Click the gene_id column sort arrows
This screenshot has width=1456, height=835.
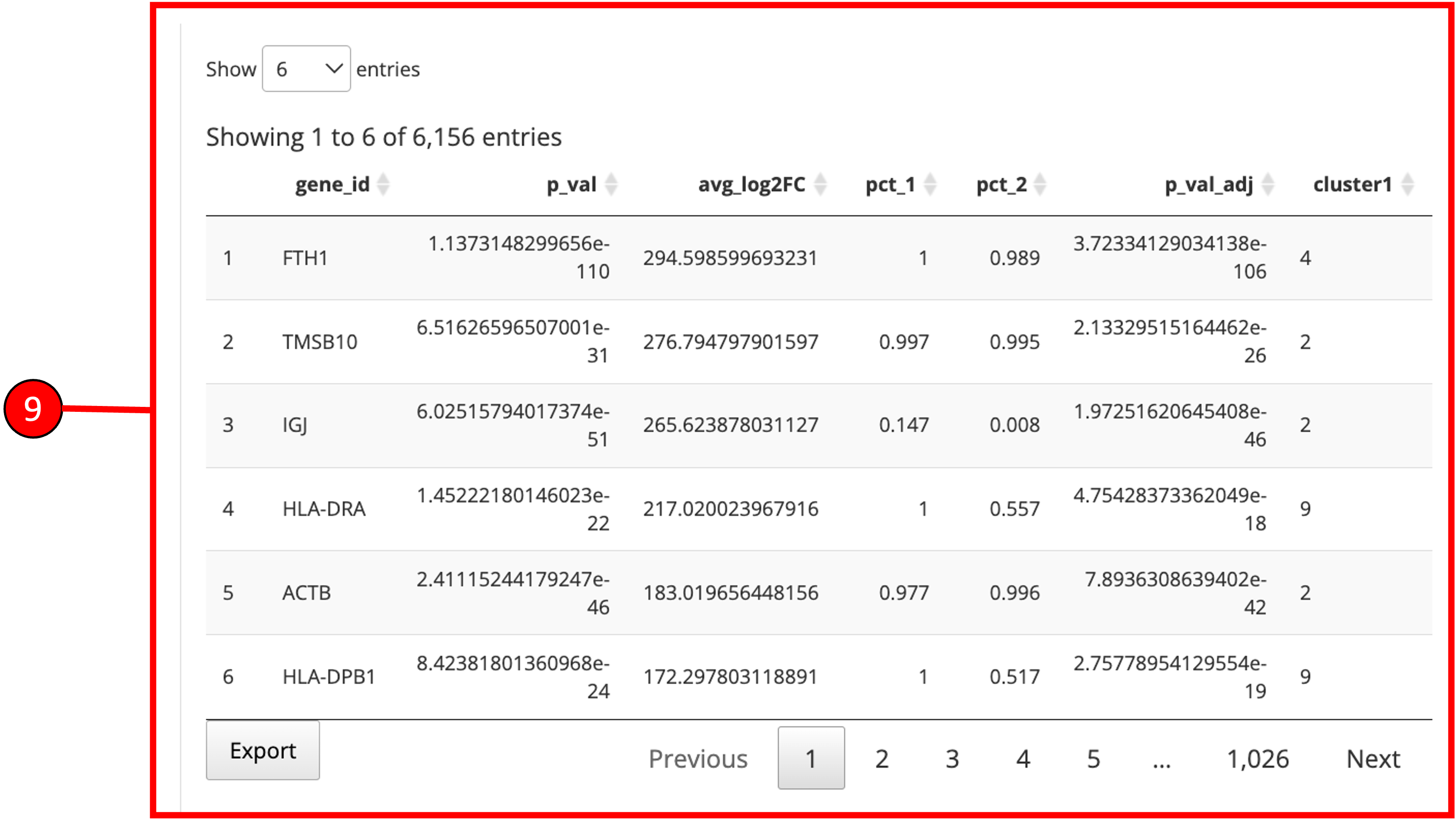pos(384,184)
